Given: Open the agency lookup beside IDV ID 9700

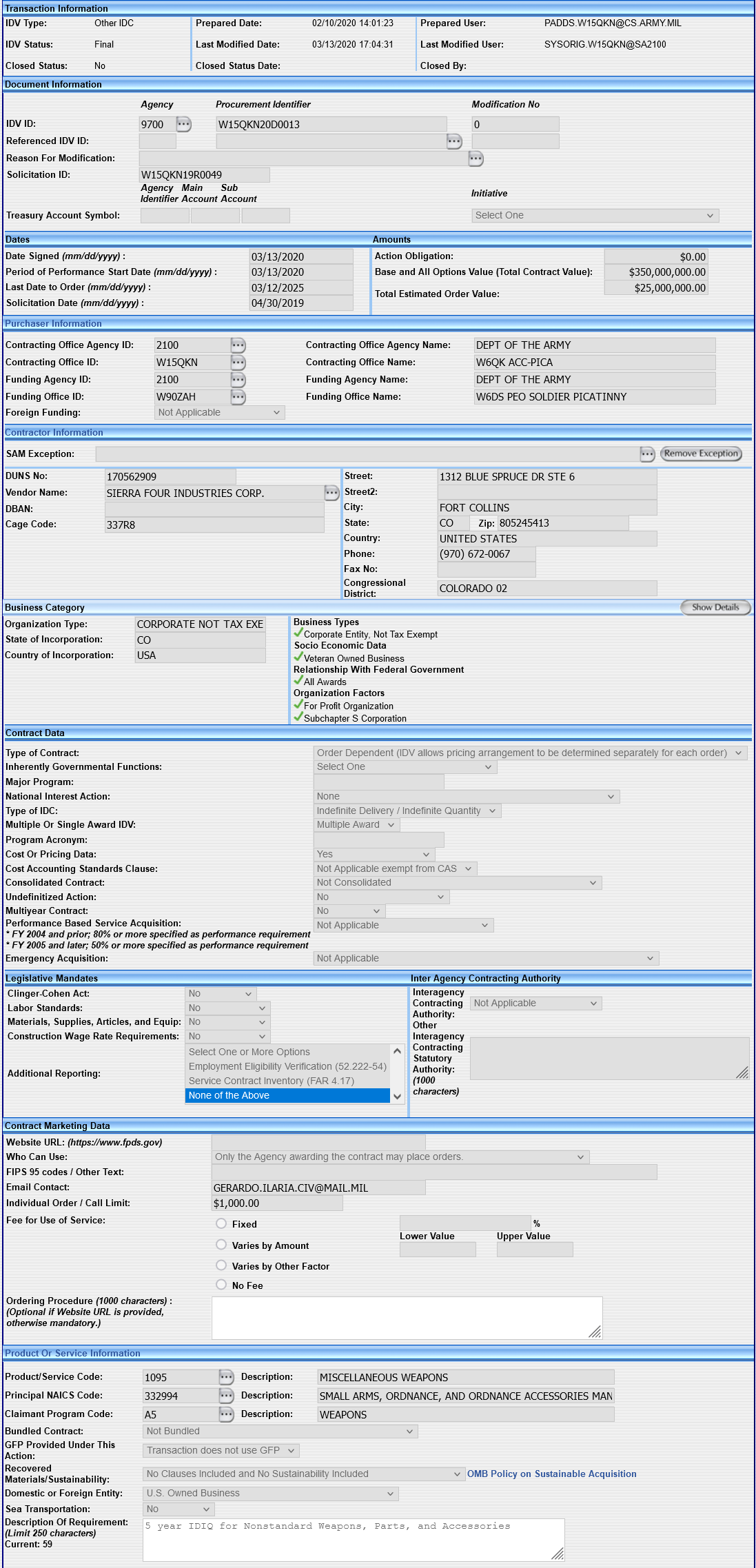Looking at the screenshot, I should point(184,124).
